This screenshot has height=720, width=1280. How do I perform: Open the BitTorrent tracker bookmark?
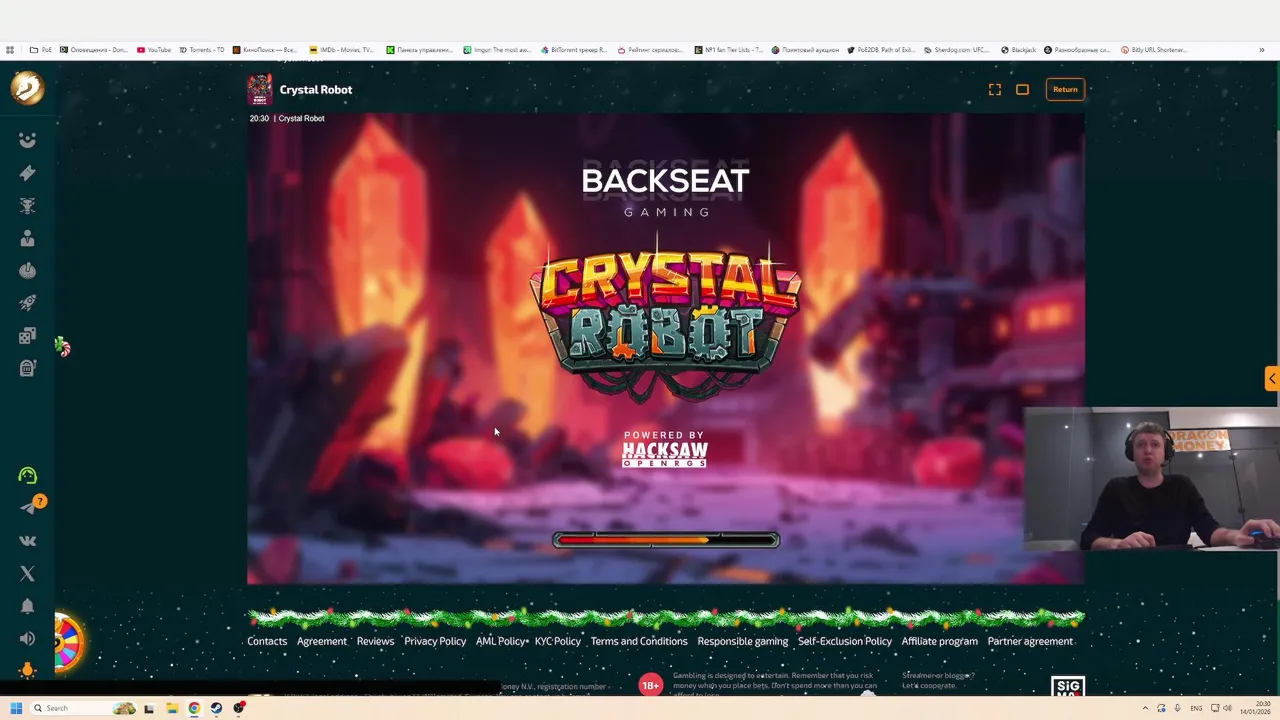coord(574,50)
